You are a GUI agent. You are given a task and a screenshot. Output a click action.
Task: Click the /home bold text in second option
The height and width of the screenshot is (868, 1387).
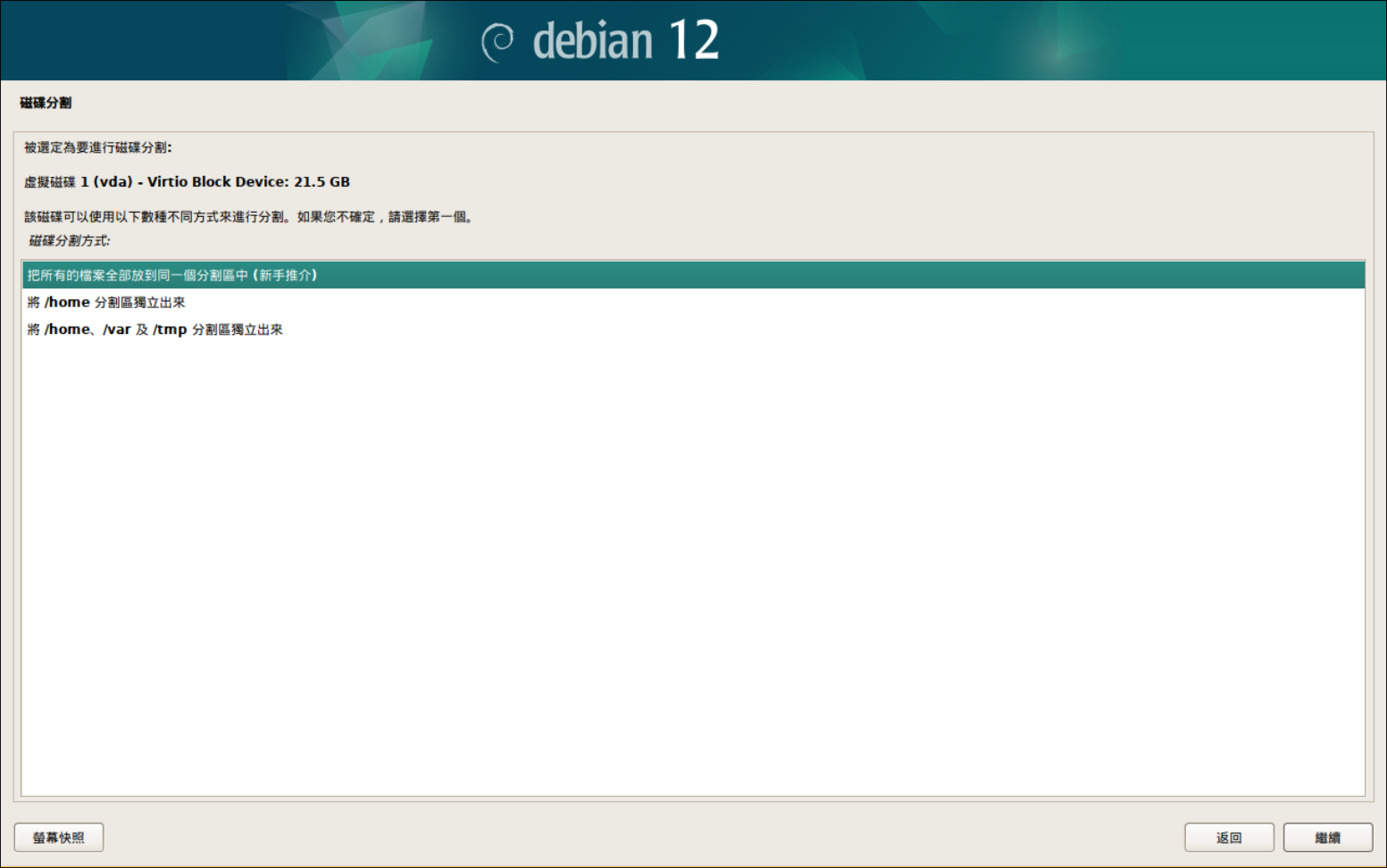click(x=67, y=302)
